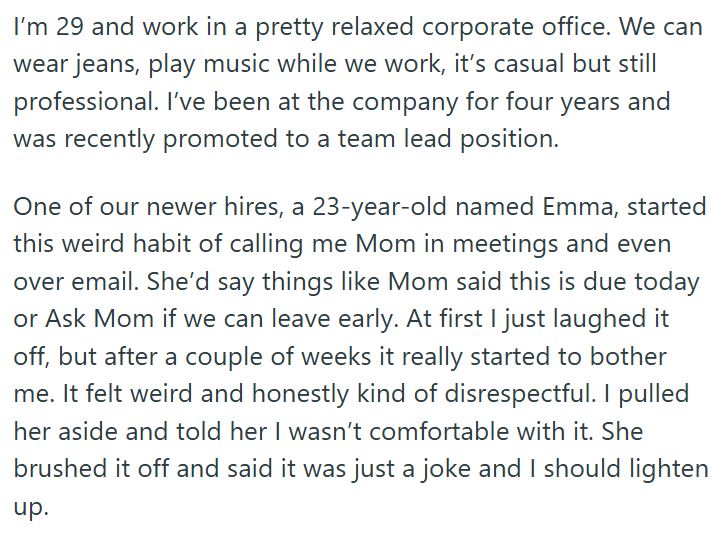This screenshot has height=537, width=714.
Task: Click the word "early" in "leave early"
Action: coord(368,320)
